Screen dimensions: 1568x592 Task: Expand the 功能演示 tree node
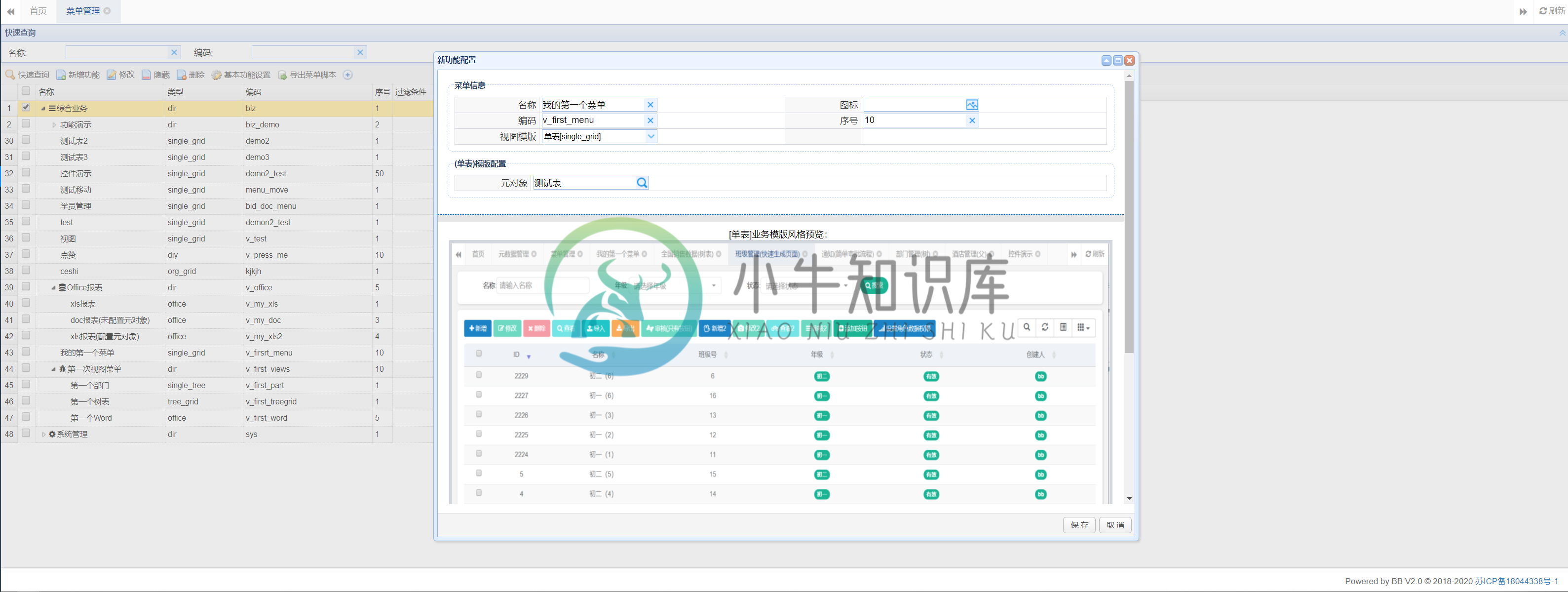(54, 125)
